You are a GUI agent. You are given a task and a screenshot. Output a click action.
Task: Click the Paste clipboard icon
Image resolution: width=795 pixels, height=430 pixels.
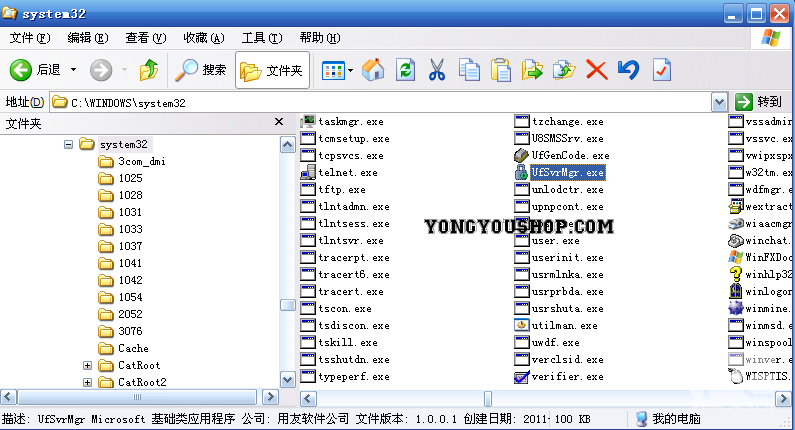coord(501,69)
